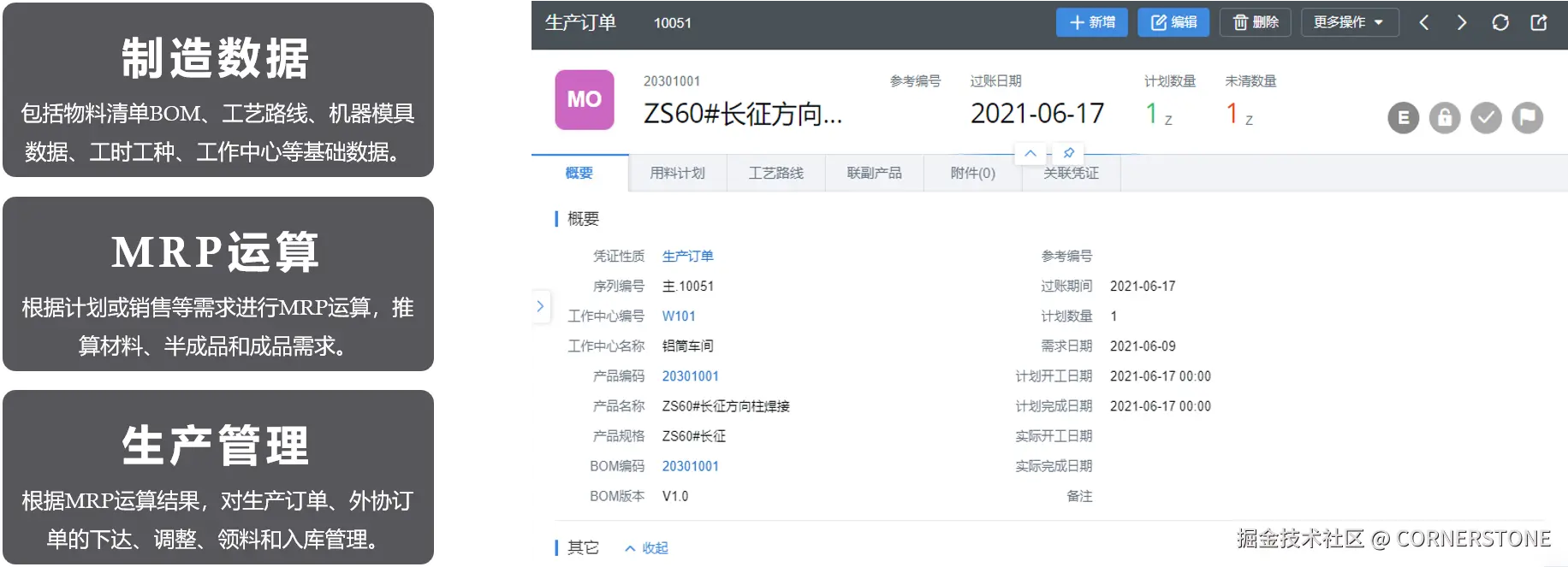Image resolution: width=1568 pixels, height=567 pixels.
Task: Collapse header with the up chevron
Action: [1030, 153]
